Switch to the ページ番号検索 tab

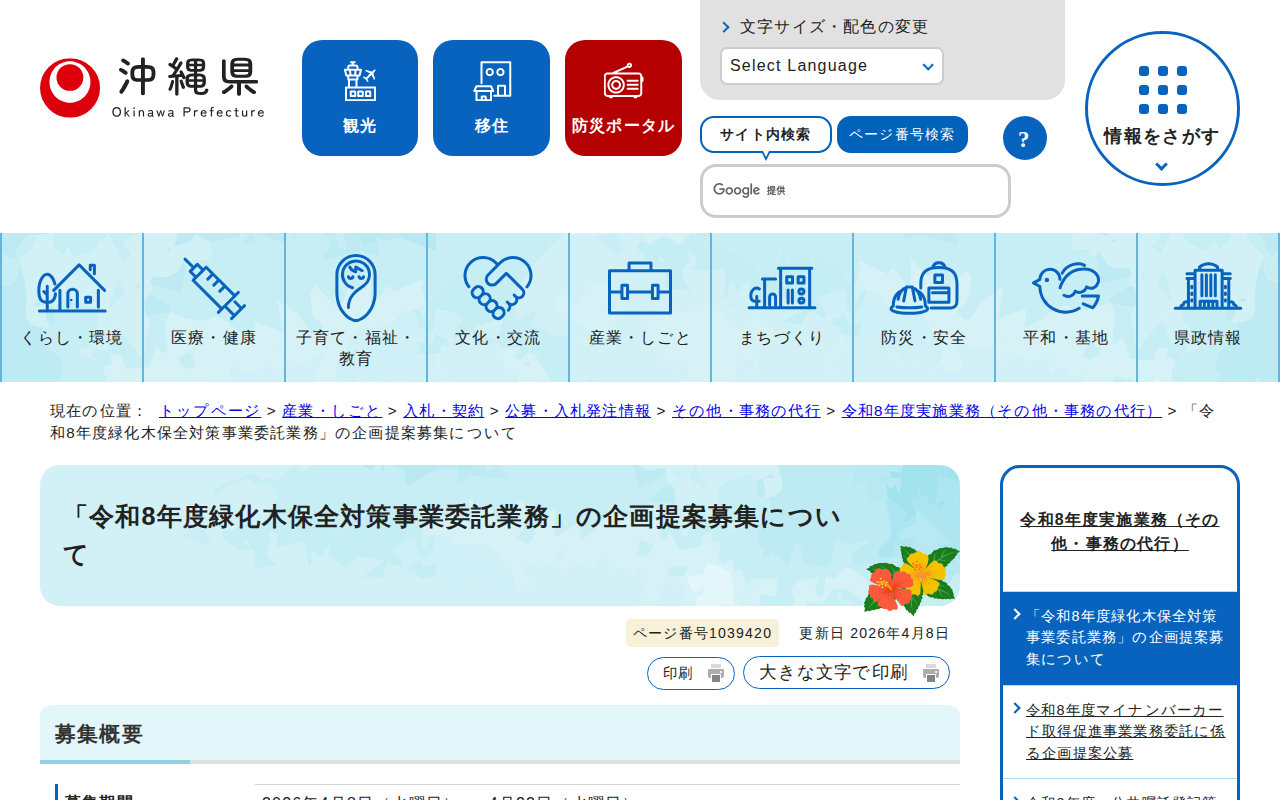coord(902,135)
